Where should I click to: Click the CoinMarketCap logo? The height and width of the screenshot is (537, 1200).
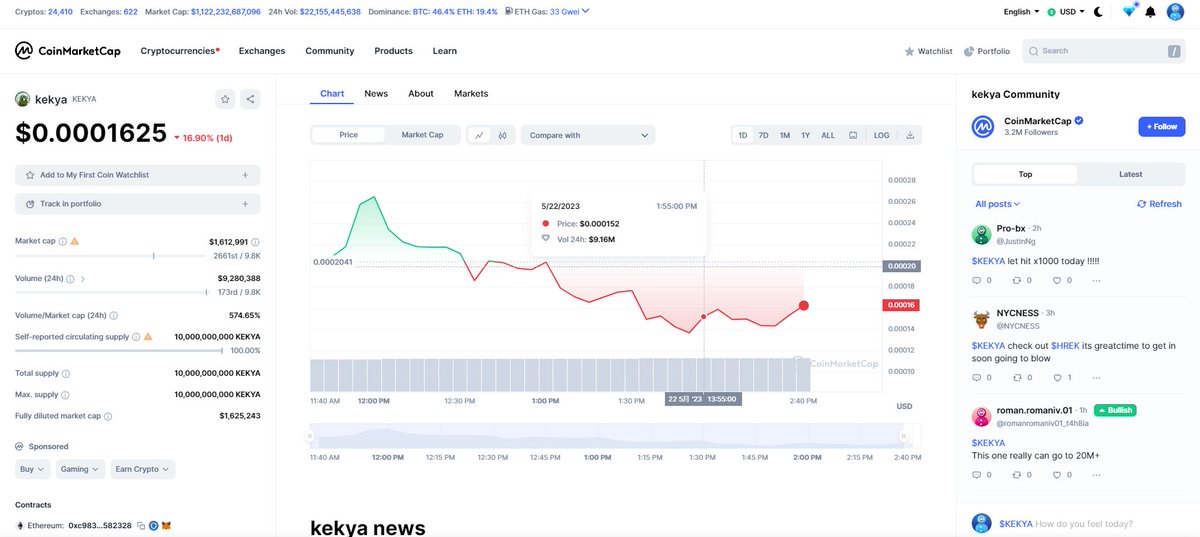pos(67,51)
